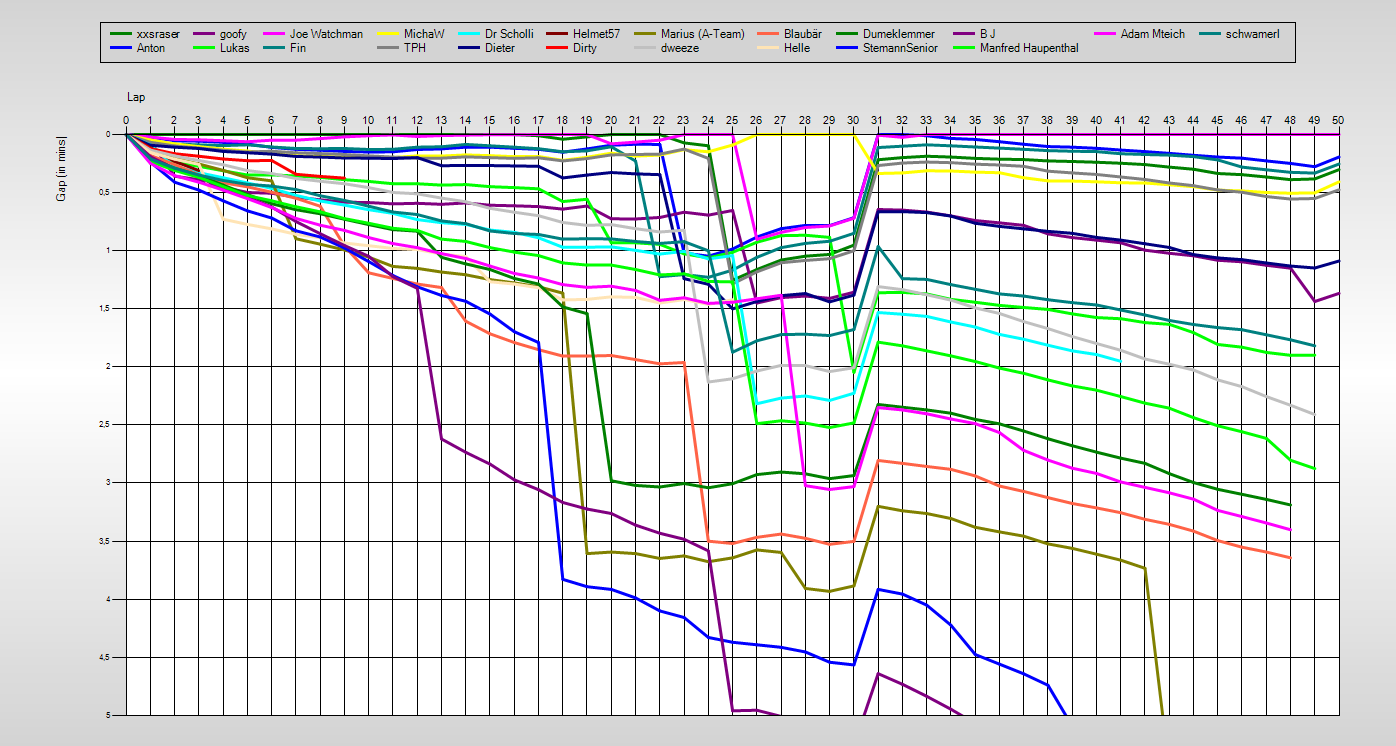Screen dimensions: 1396x746
Task: Click lap number 43 on the axis
Action: click(1168, 120)
